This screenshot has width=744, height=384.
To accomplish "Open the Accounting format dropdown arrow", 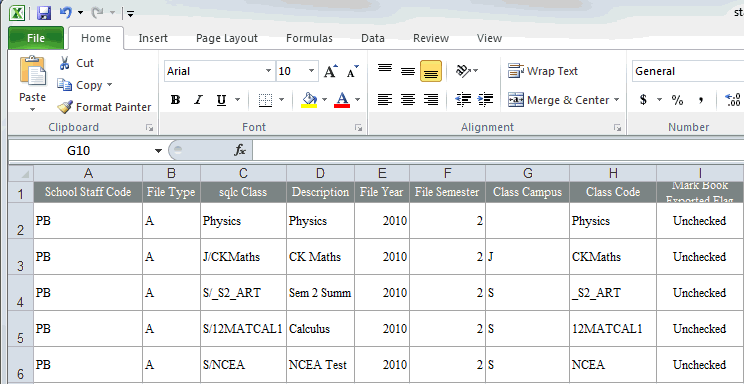I will point(659,100).
